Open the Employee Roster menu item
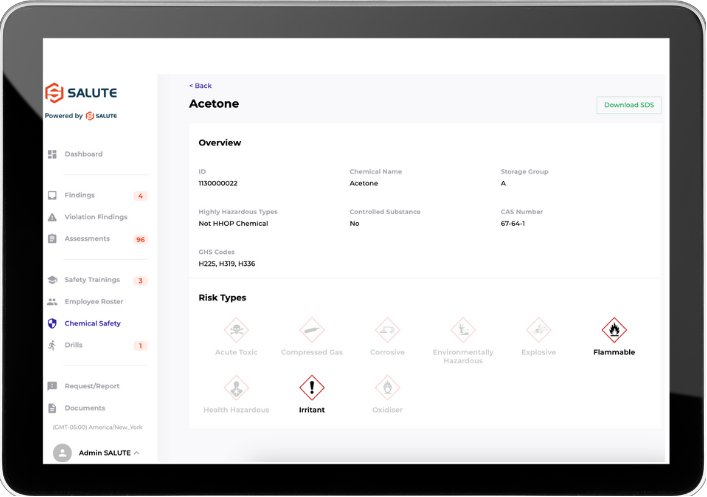Image resolution: width=707 pixels, height=497 pixels. coord(94,301)
